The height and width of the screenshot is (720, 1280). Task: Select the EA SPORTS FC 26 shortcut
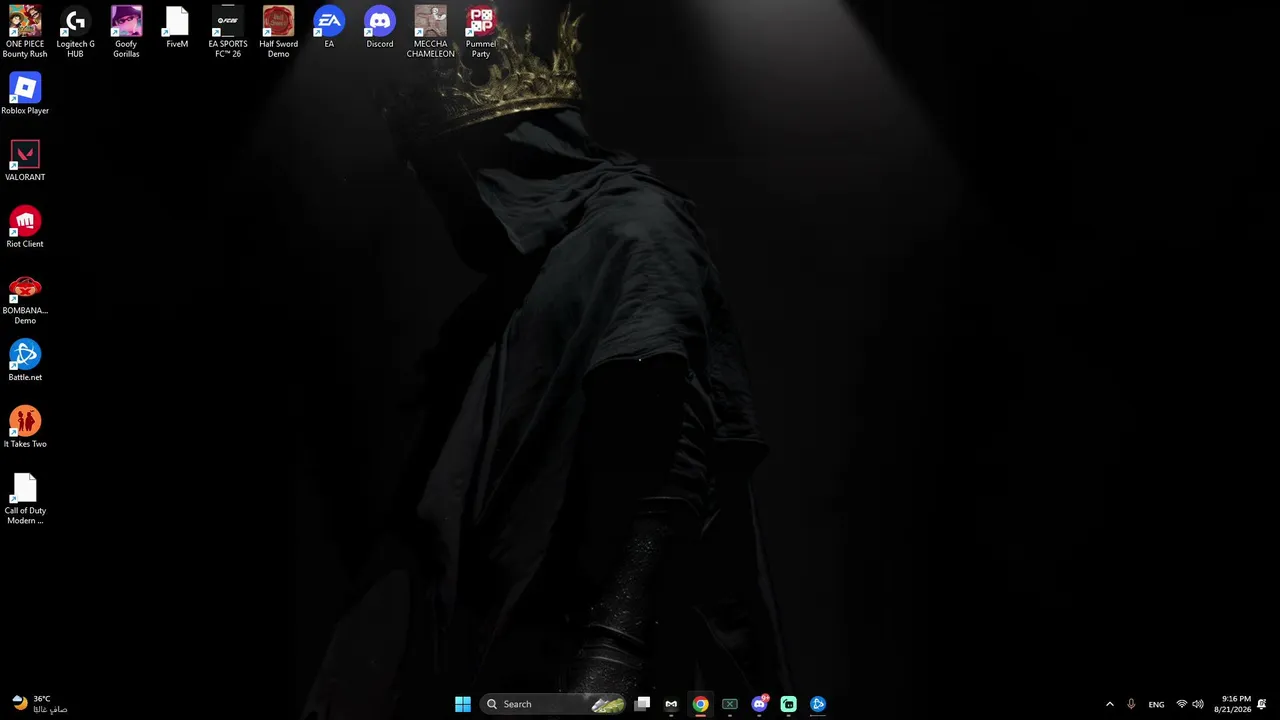(x=228, y=31)
